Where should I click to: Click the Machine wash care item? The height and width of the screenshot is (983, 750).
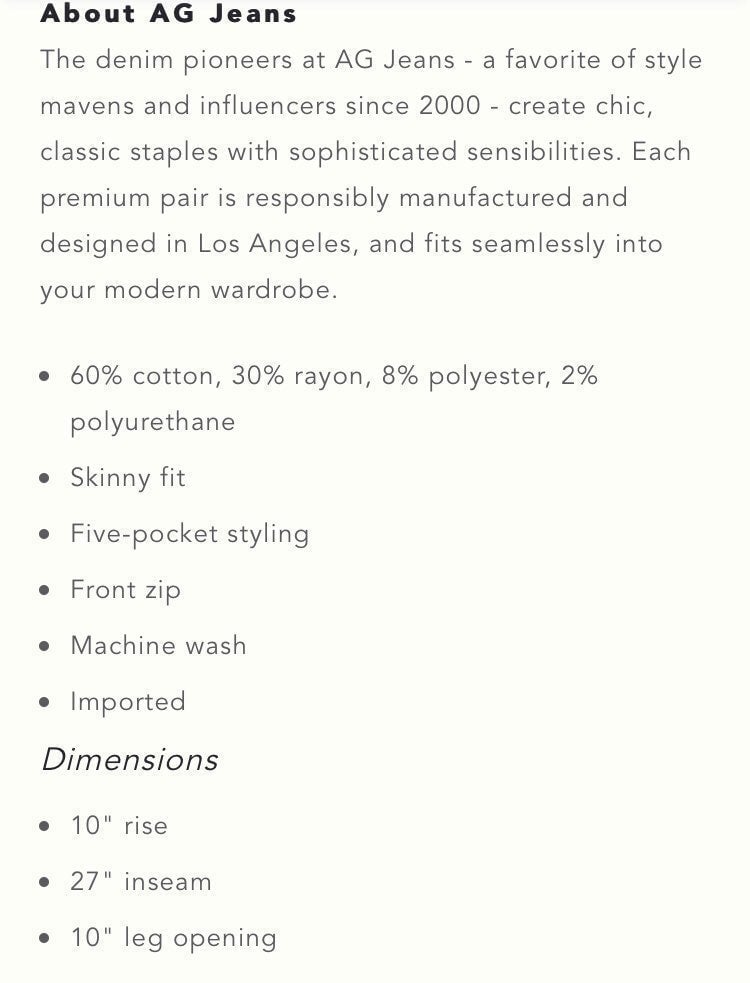click(x=158, y=646)
